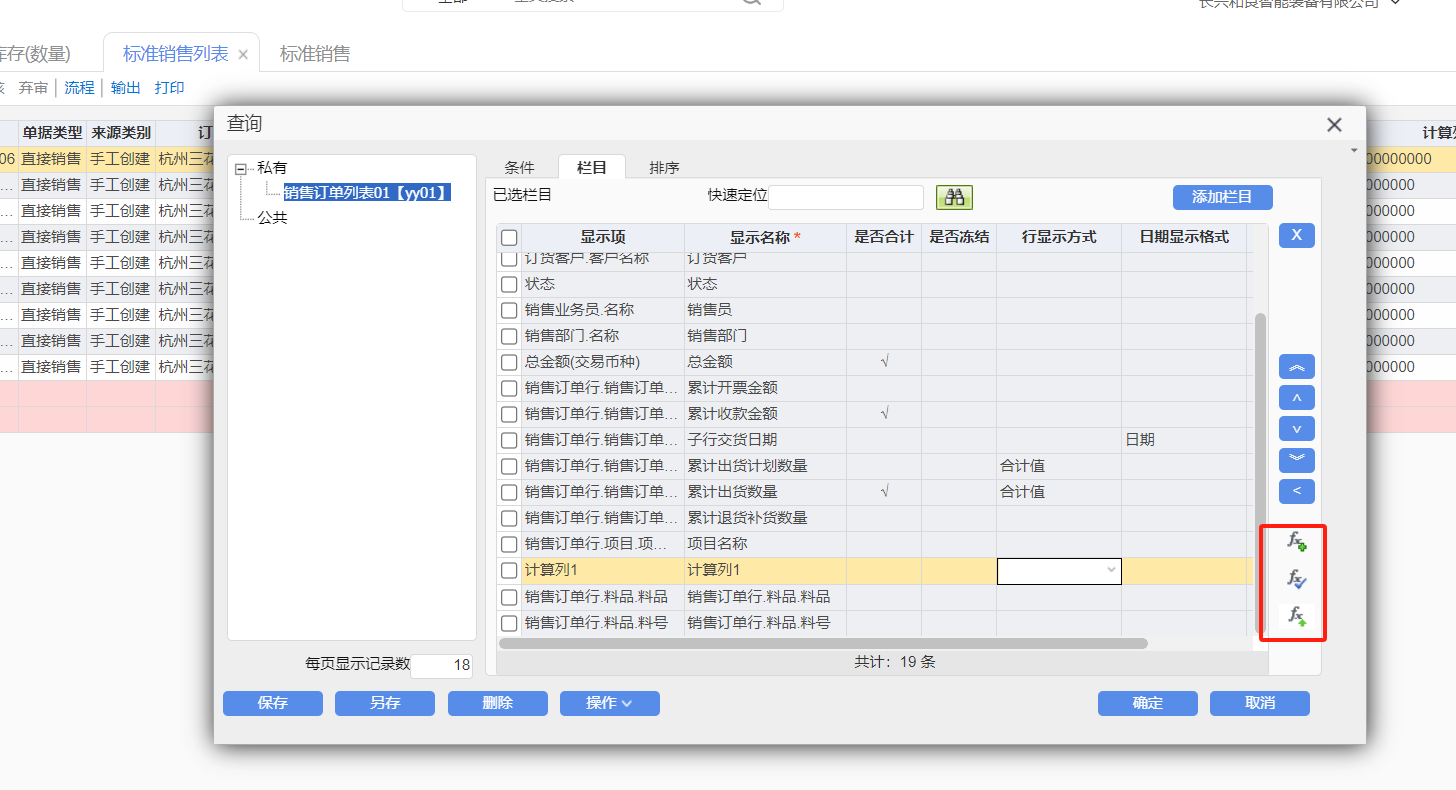Open the 行显示方式 dropdown in 计算列1 row

tap(1111, 570)
